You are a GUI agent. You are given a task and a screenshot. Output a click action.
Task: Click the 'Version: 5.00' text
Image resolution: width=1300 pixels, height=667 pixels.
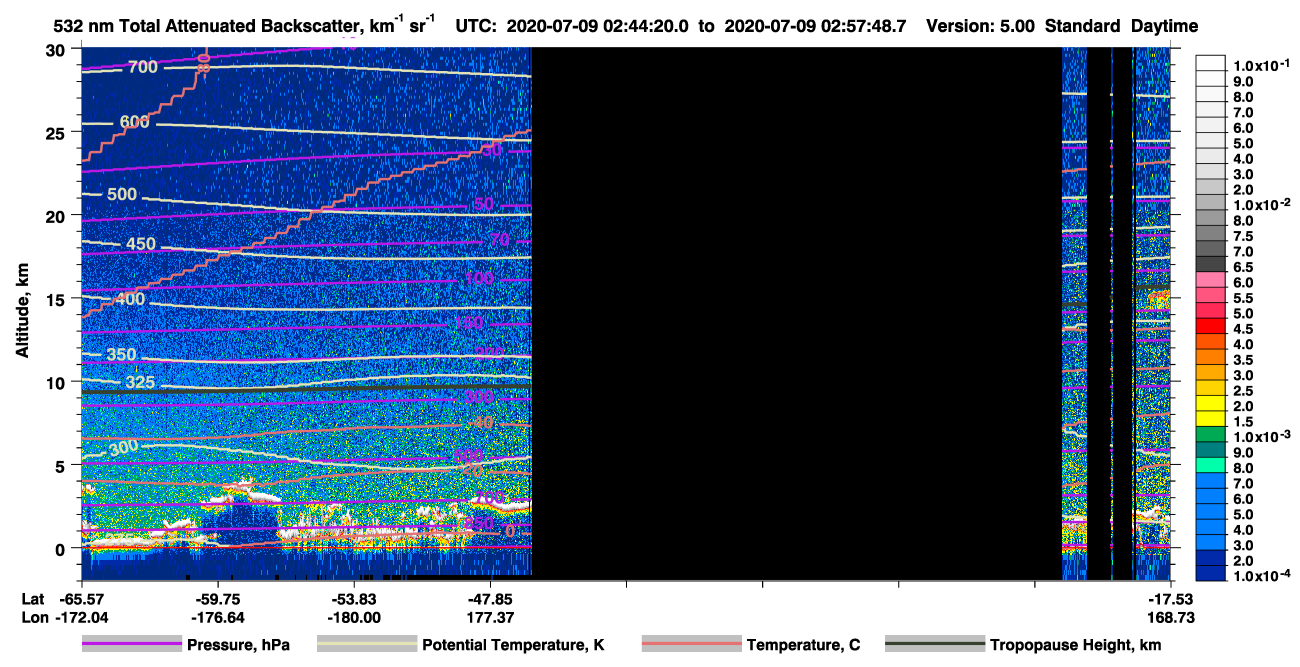(x=982, y=27)
